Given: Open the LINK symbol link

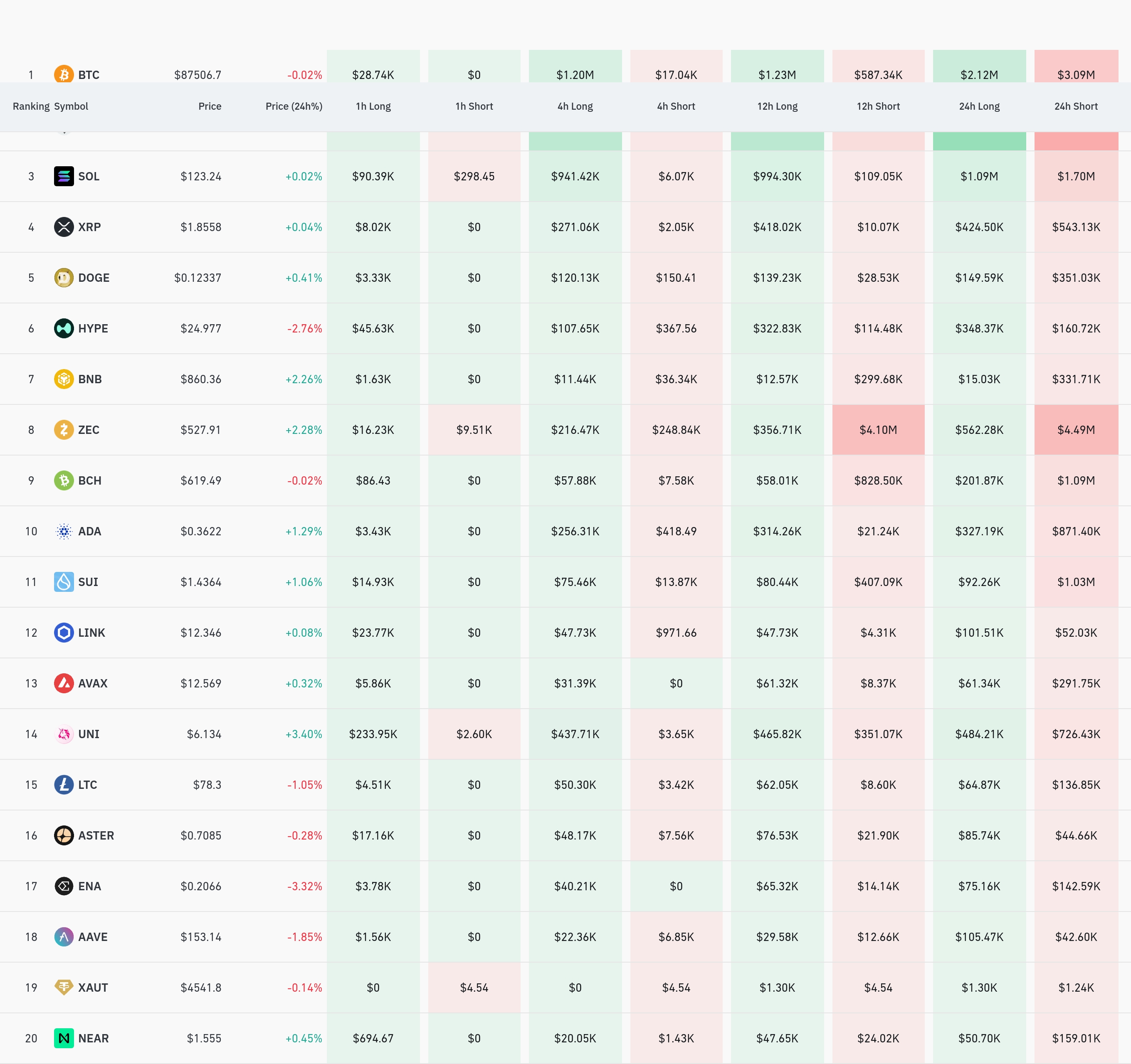Looking at the screenshot, I should pyautogui.click(x=91, y=633).
